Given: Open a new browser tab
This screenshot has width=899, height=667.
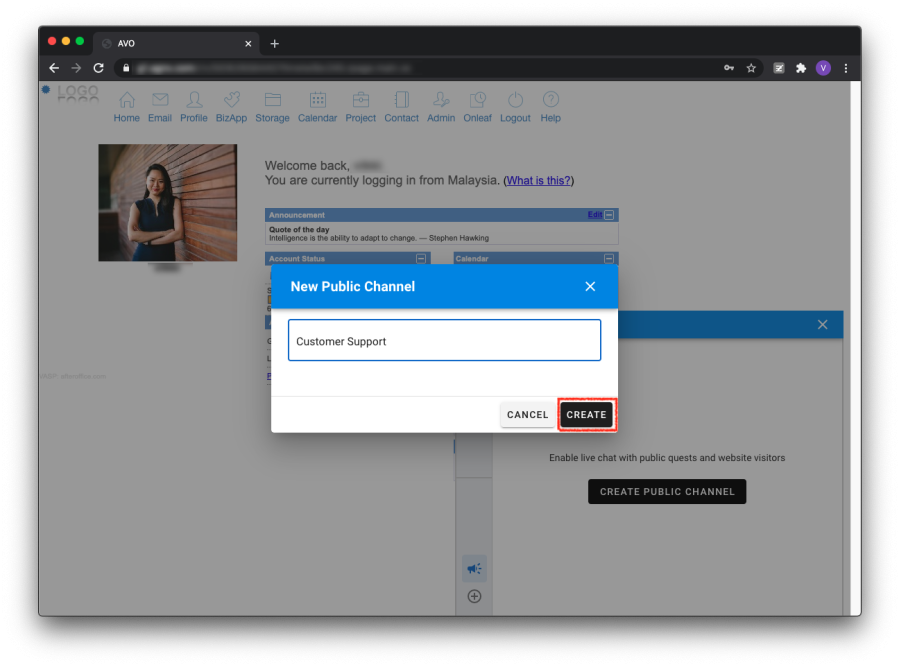Looking at the screenshot, I should click(275, 44).
